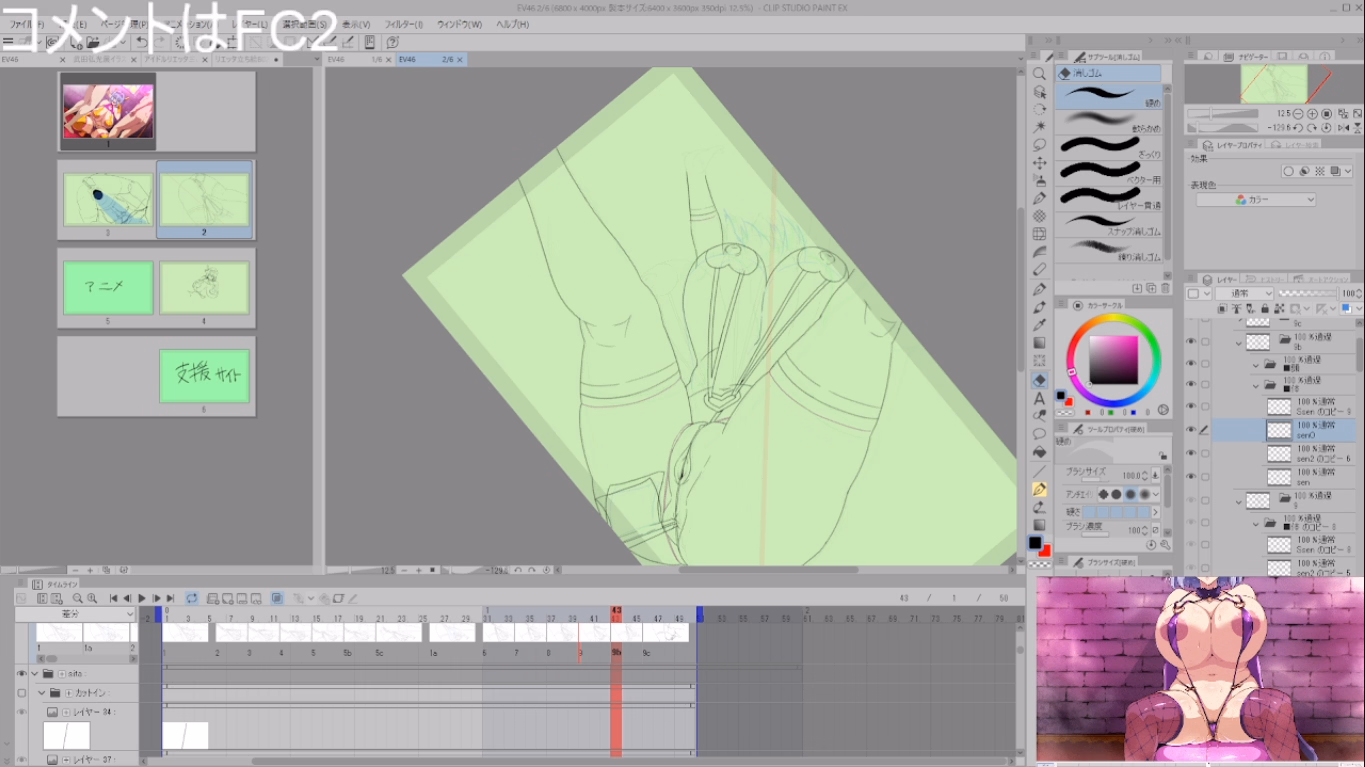1365x767 pixels.
Task: Select the Balloon tool
Action: pyautogui.click(x=1039, y=434)
